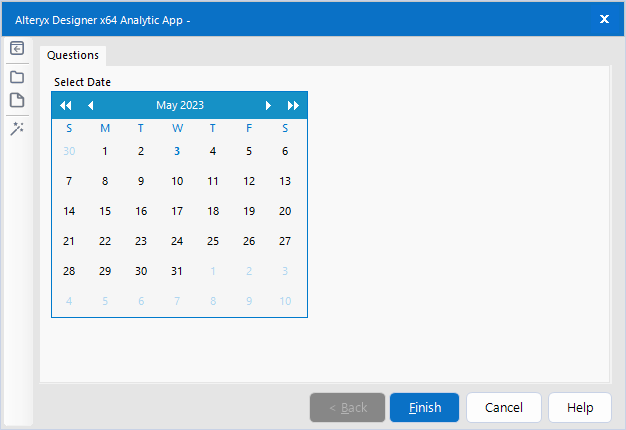
Task: Switch to the Questions tab
Action: (x=73, y=55)
